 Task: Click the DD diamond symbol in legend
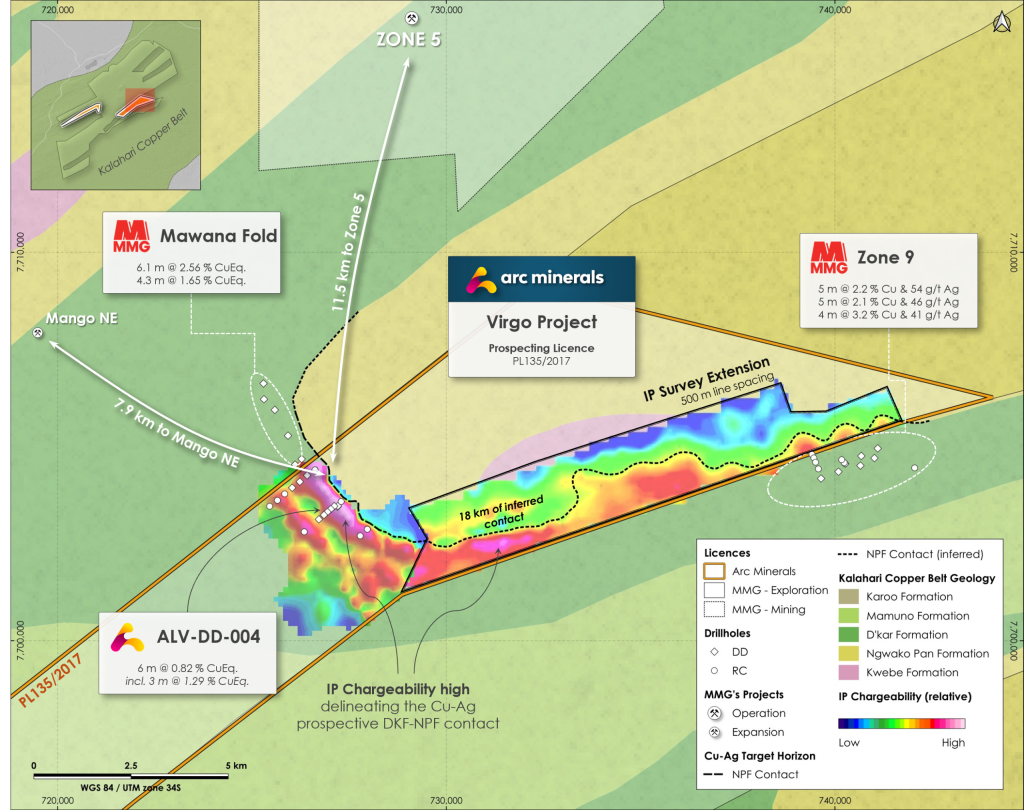[x=714, y=652]
